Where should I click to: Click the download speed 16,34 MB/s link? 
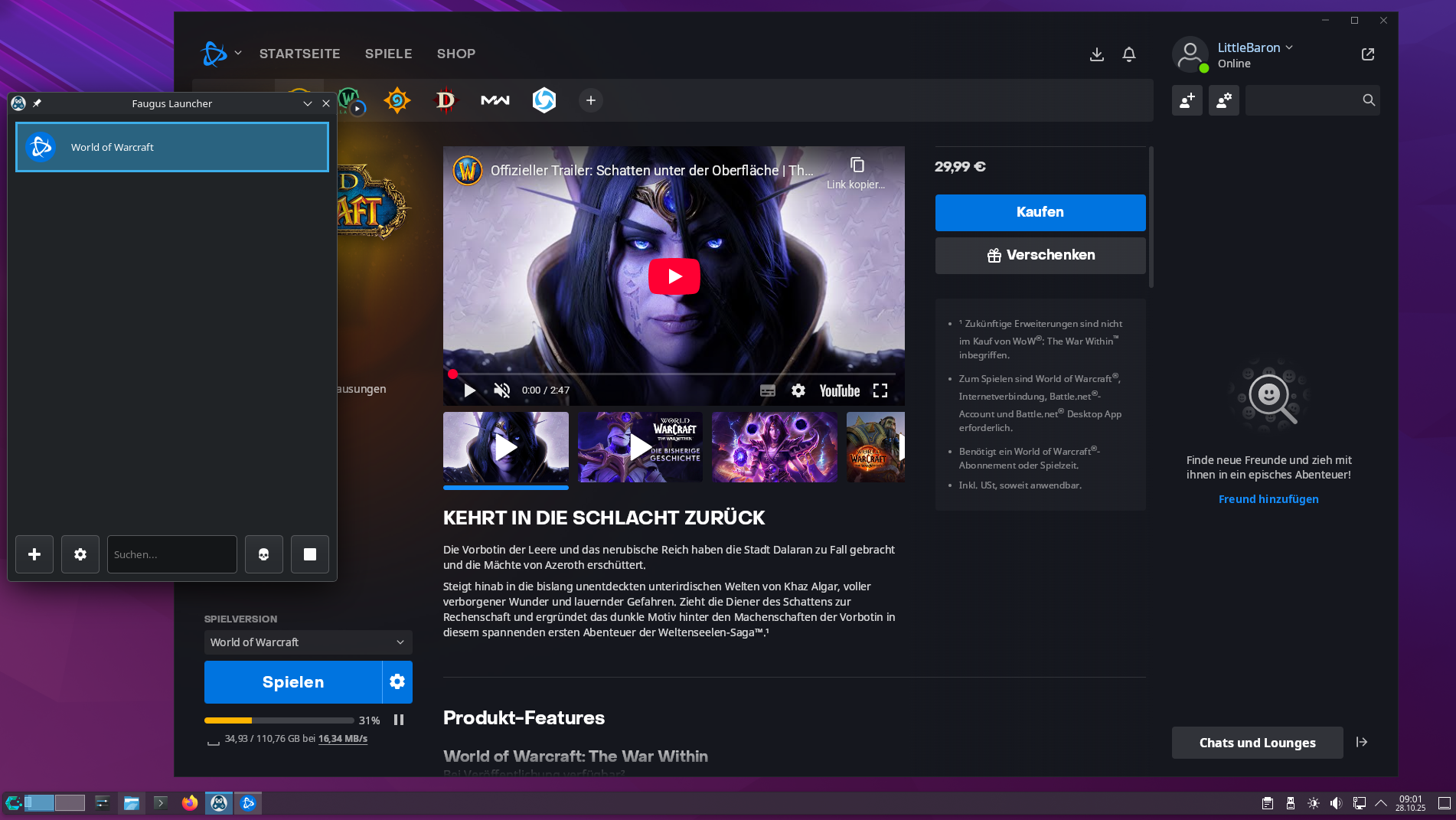(x=342, y=739)
